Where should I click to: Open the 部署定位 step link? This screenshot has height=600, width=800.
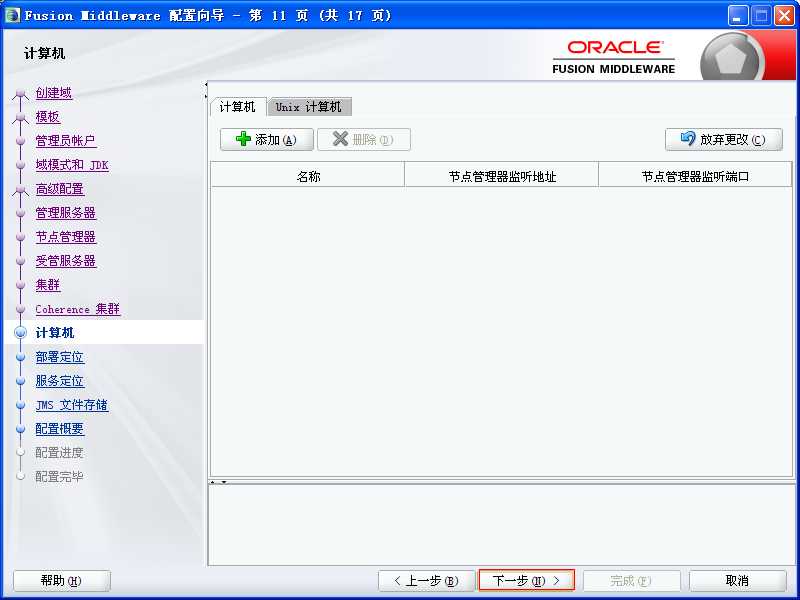[x=60, y=357]
